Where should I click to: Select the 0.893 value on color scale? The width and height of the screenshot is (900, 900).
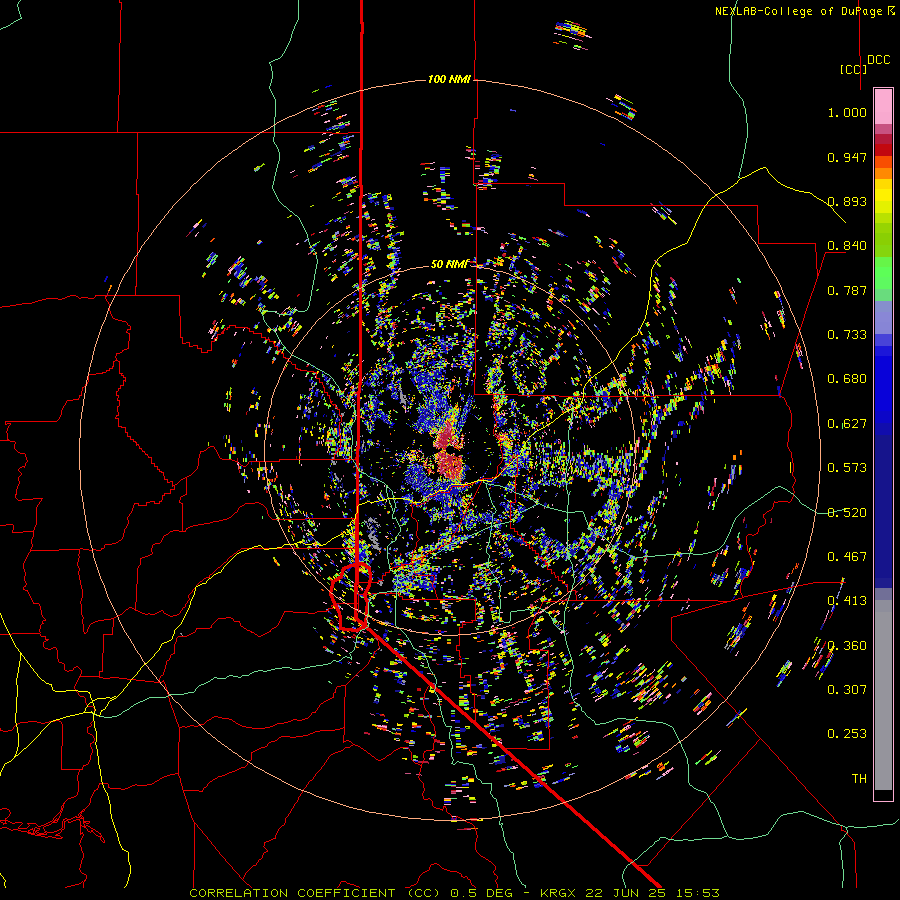click(847, 201)
